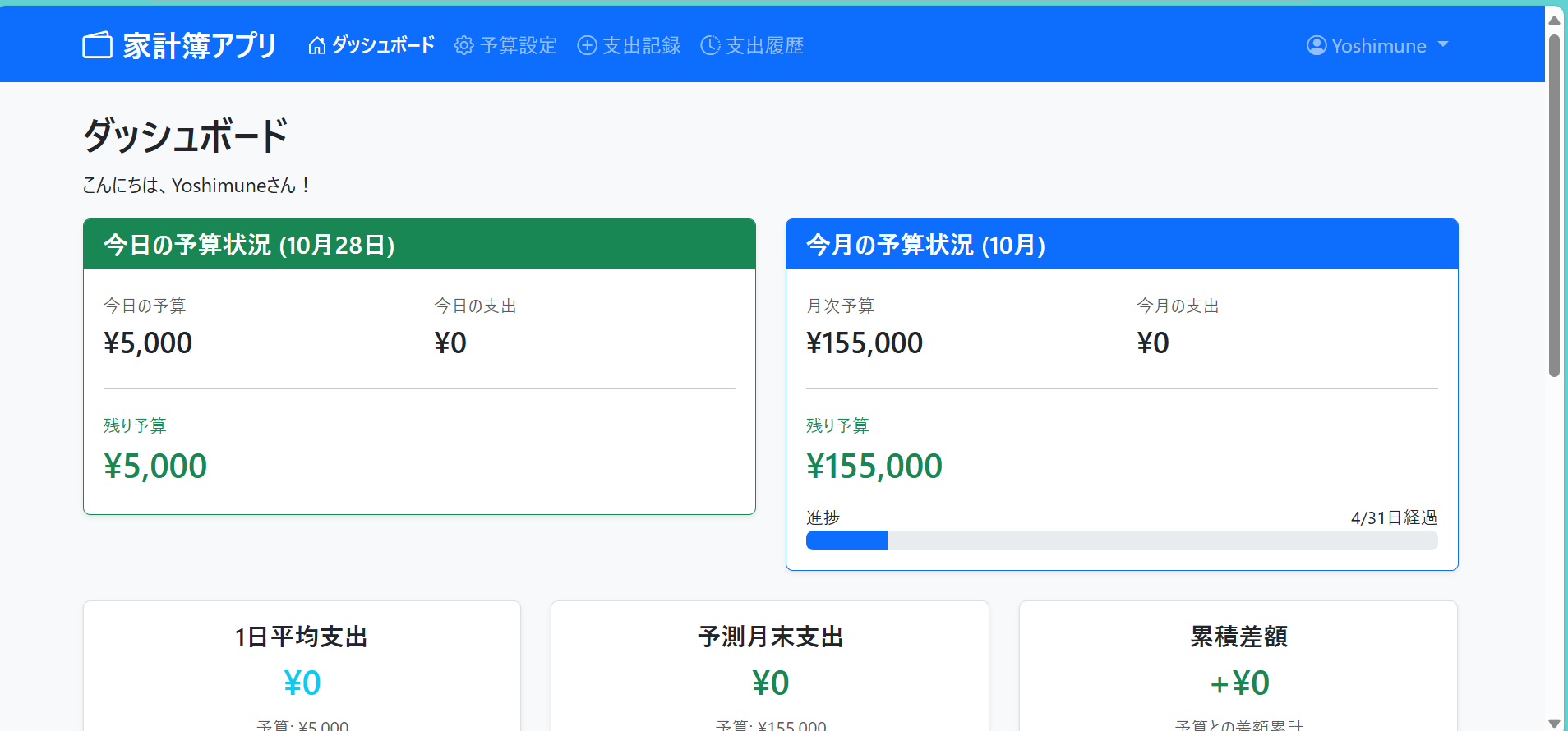Open the 予算設定 page
Viewport: 1568px width, 731px height.
(x=505, y=45)
